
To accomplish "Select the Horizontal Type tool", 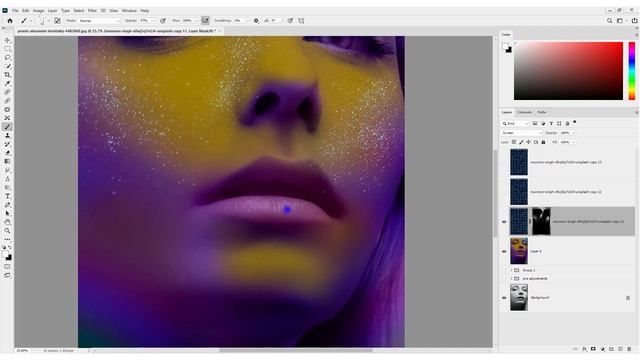I will 7,196.
